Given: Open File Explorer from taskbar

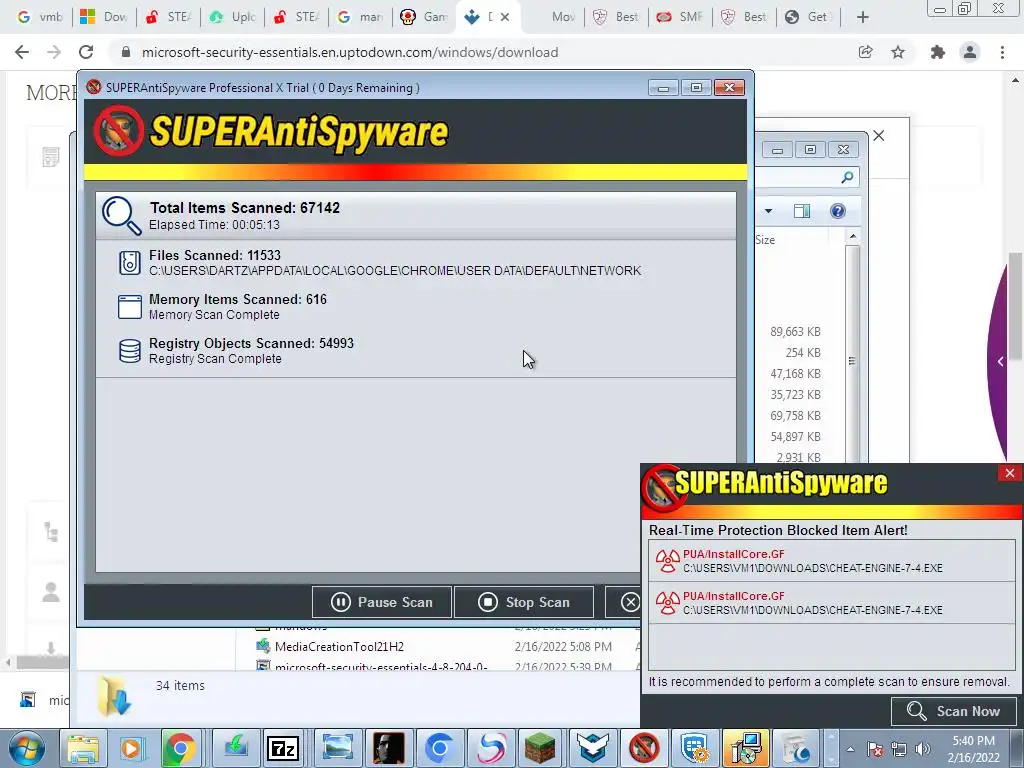Looking at the screenshot, I should point(83,748).
